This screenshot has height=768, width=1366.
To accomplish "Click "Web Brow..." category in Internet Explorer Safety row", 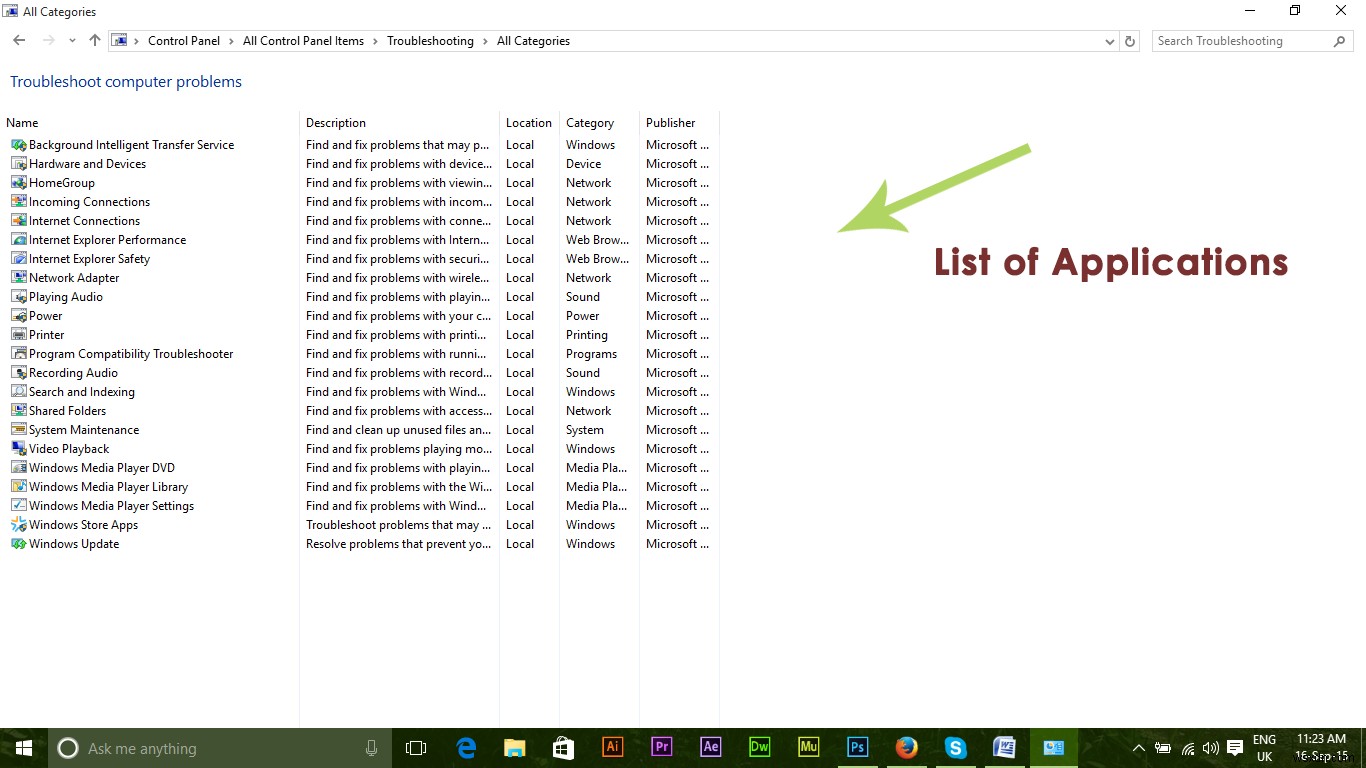I will (598, 259).
